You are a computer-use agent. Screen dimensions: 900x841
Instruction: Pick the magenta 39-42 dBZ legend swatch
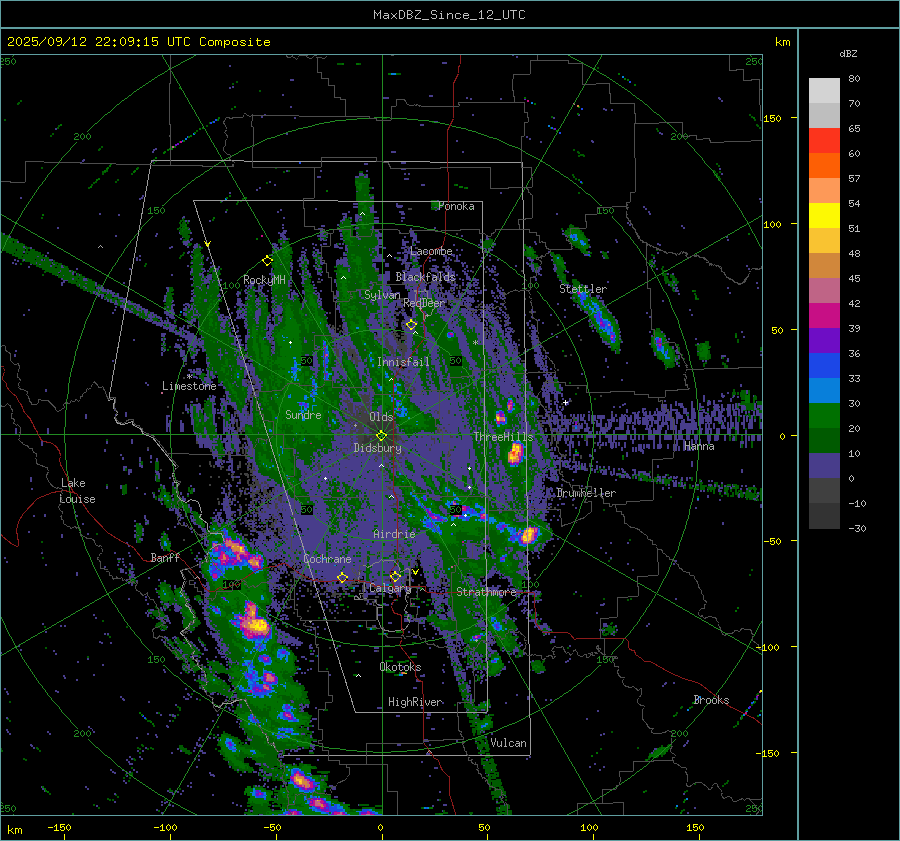[824, 316]
